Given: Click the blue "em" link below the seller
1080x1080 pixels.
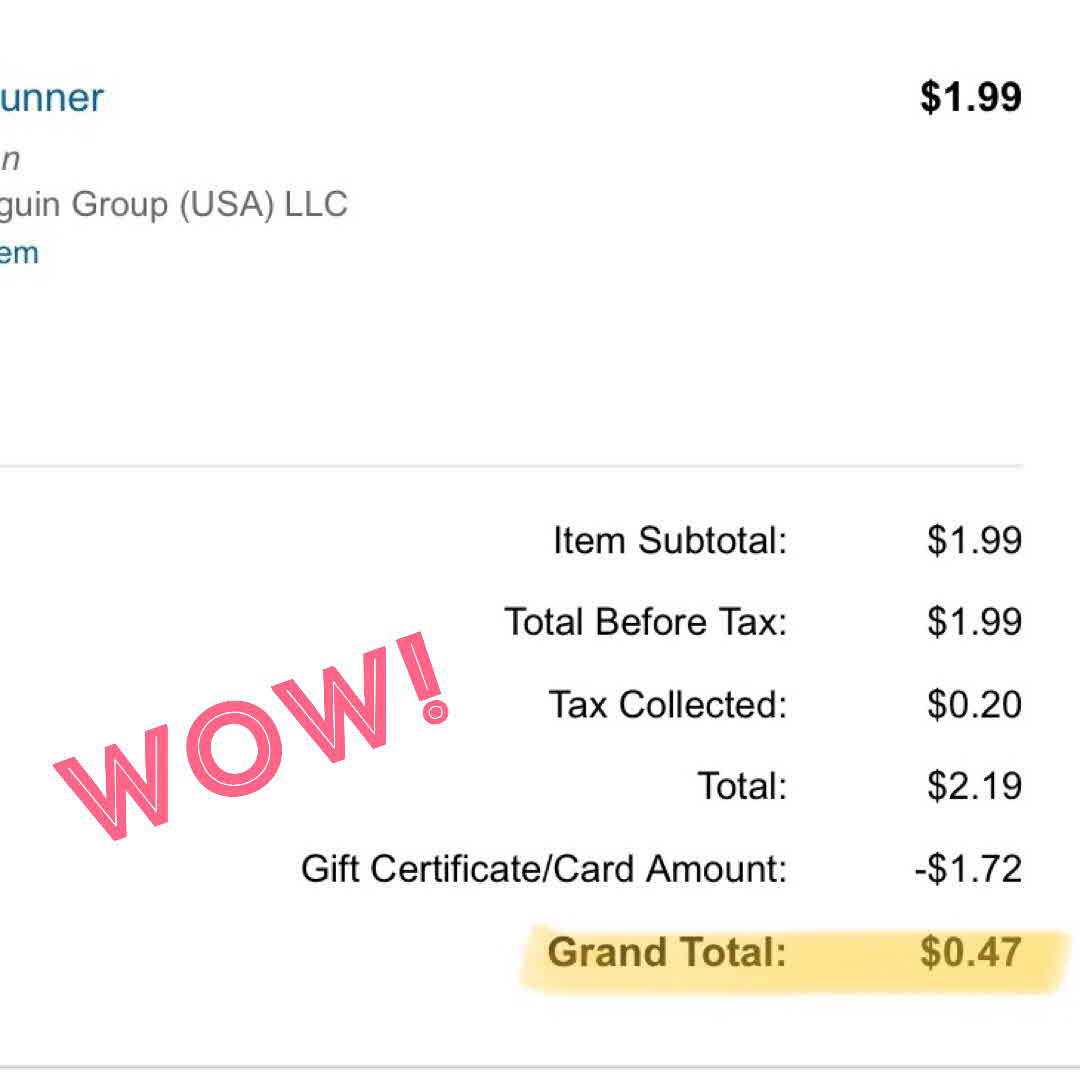Looking at the screenshot, I should pyautogui.click(x=19, y=253).
